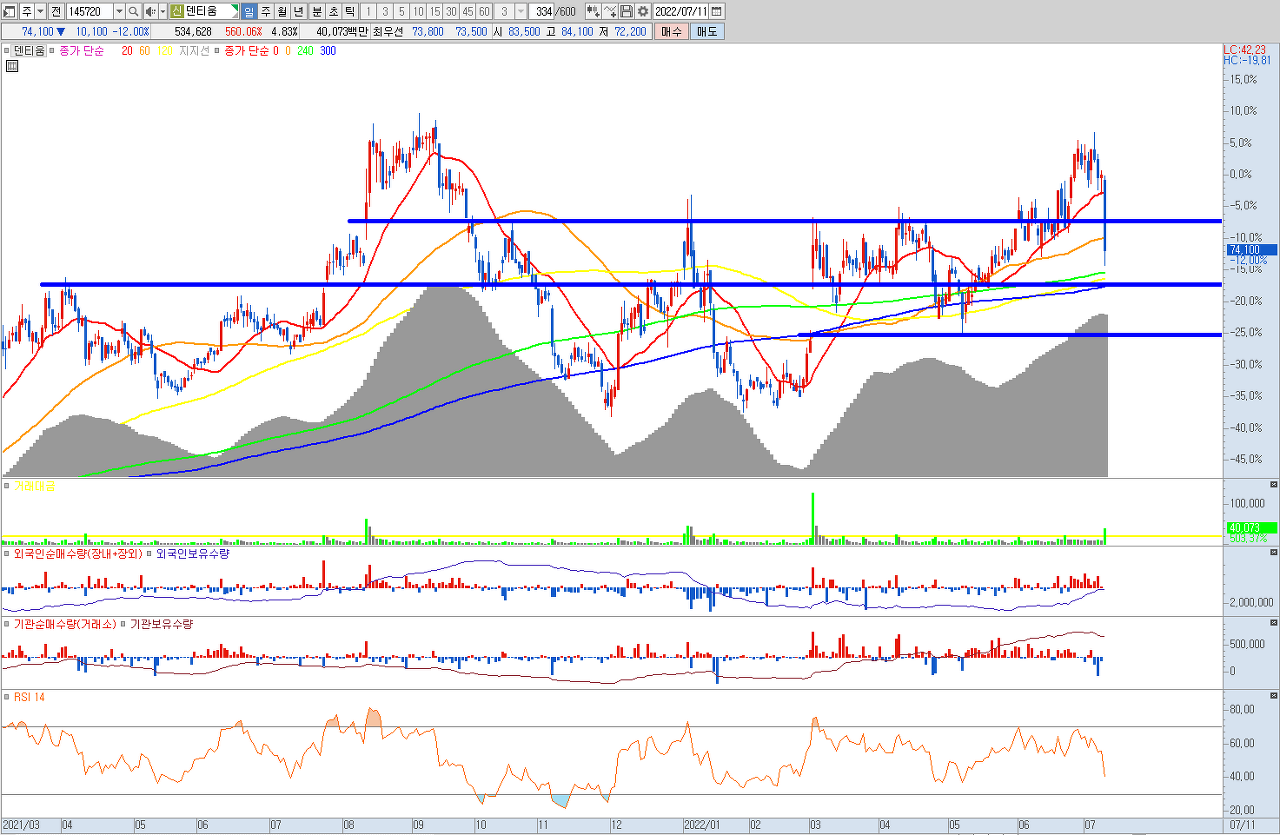Choose the 30 interval preset button
Image resolution: width=1280 pixels, height=835 pixels.
coord(451,11)
